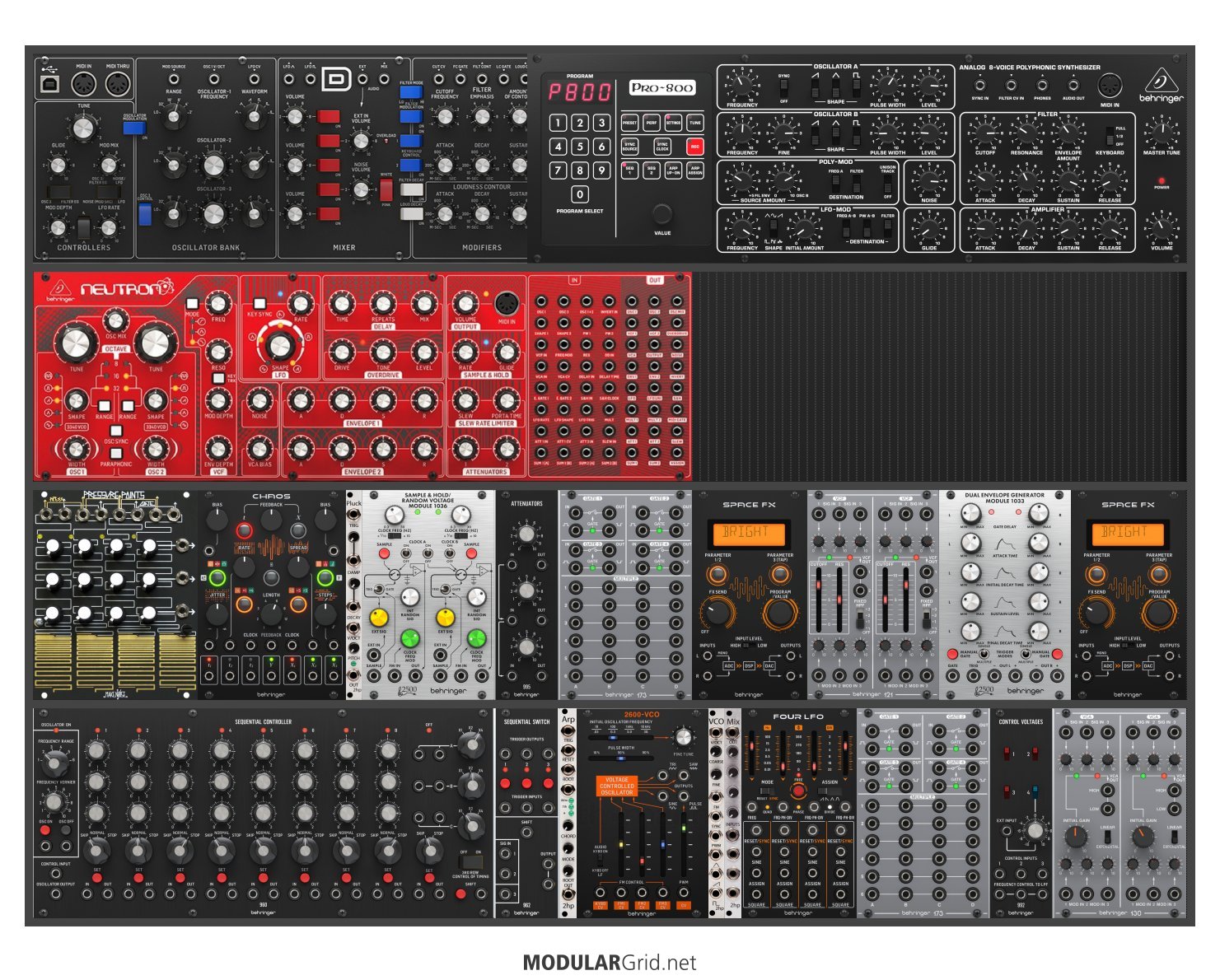Click the red round button on Four LFO
This screenshot has height=980, width=1220.
click(797, 790)
